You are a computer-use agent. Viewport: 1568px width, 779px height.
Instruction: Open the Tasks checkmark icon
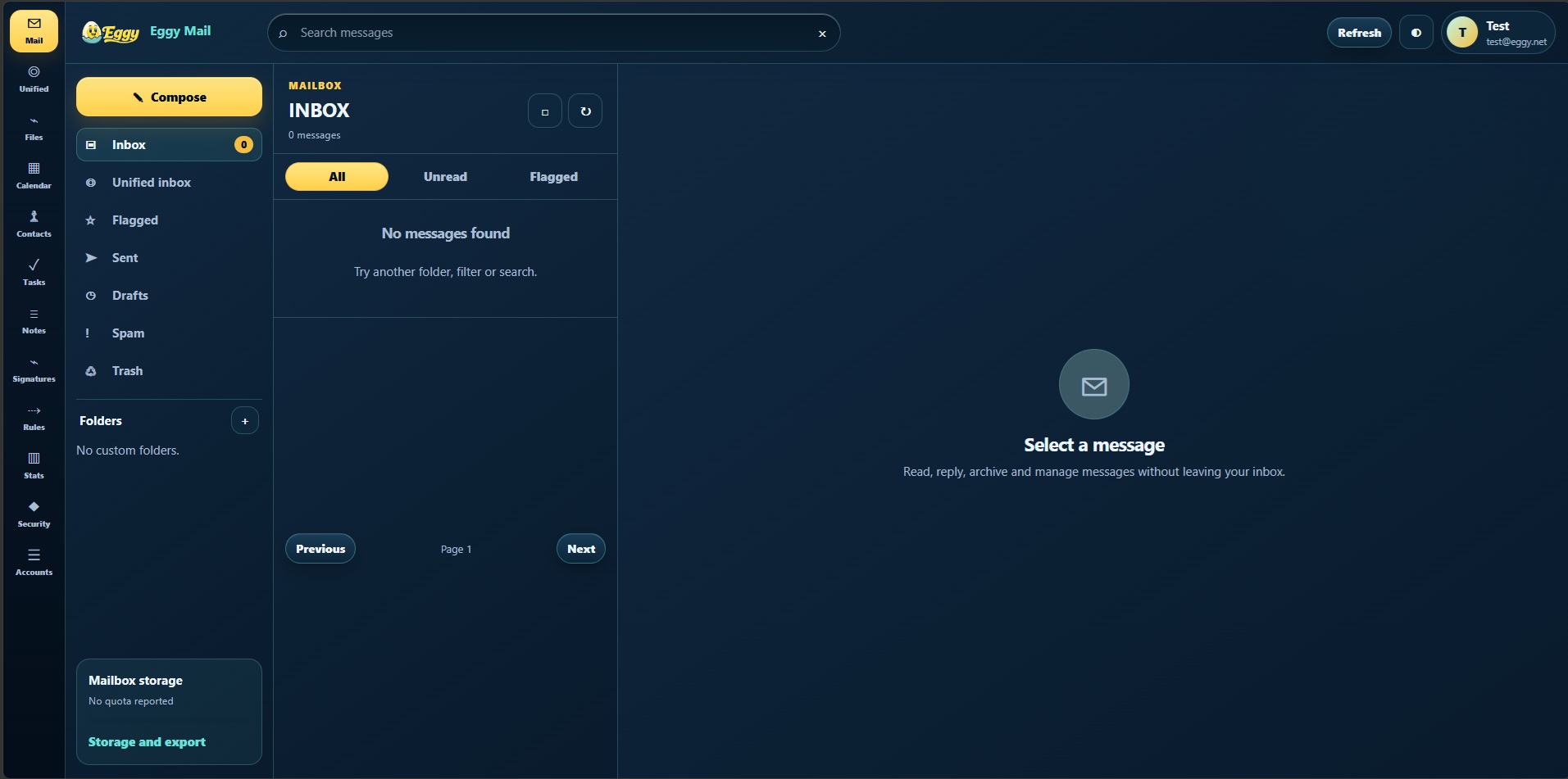point(34,273)
